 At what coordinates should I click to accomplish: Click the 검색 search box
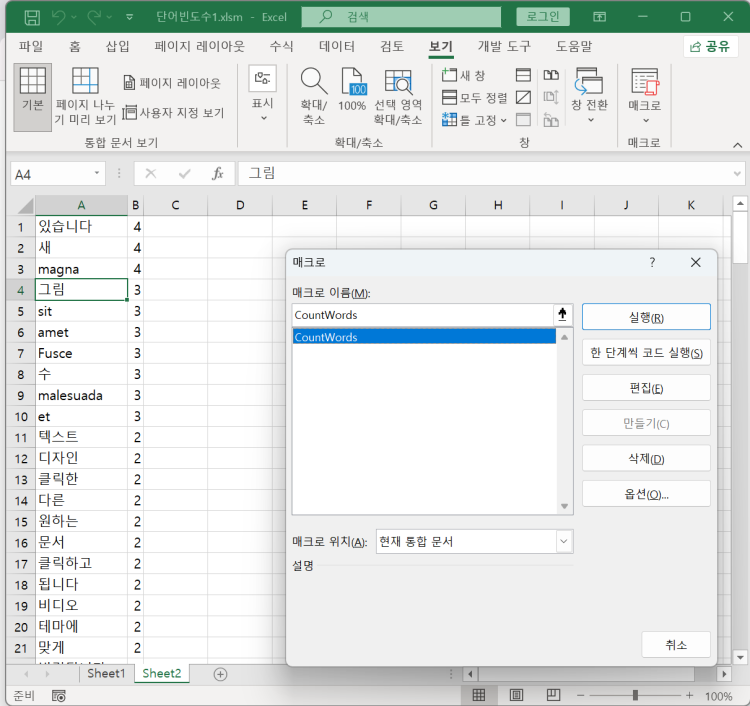tap(401, 17)
